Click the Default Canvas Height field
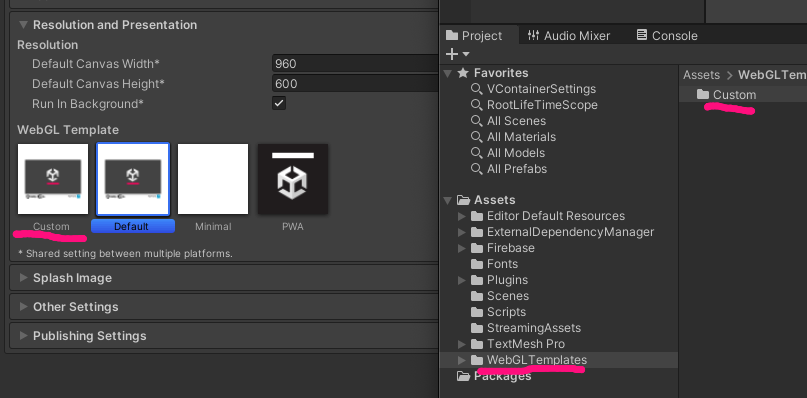 [355, 83]
